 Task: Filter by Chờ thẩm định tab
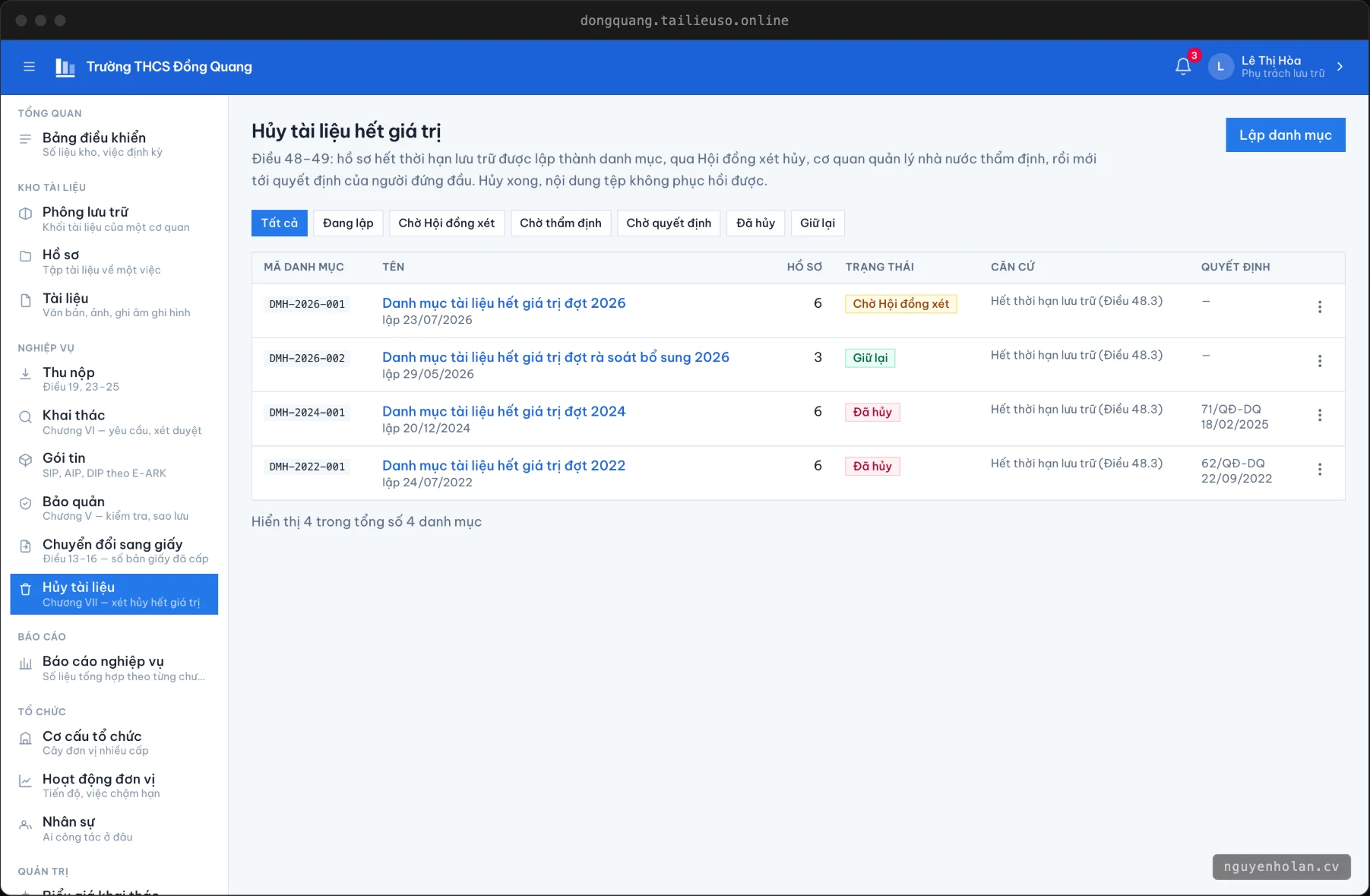pyautogui.click(x=561, y=223)
